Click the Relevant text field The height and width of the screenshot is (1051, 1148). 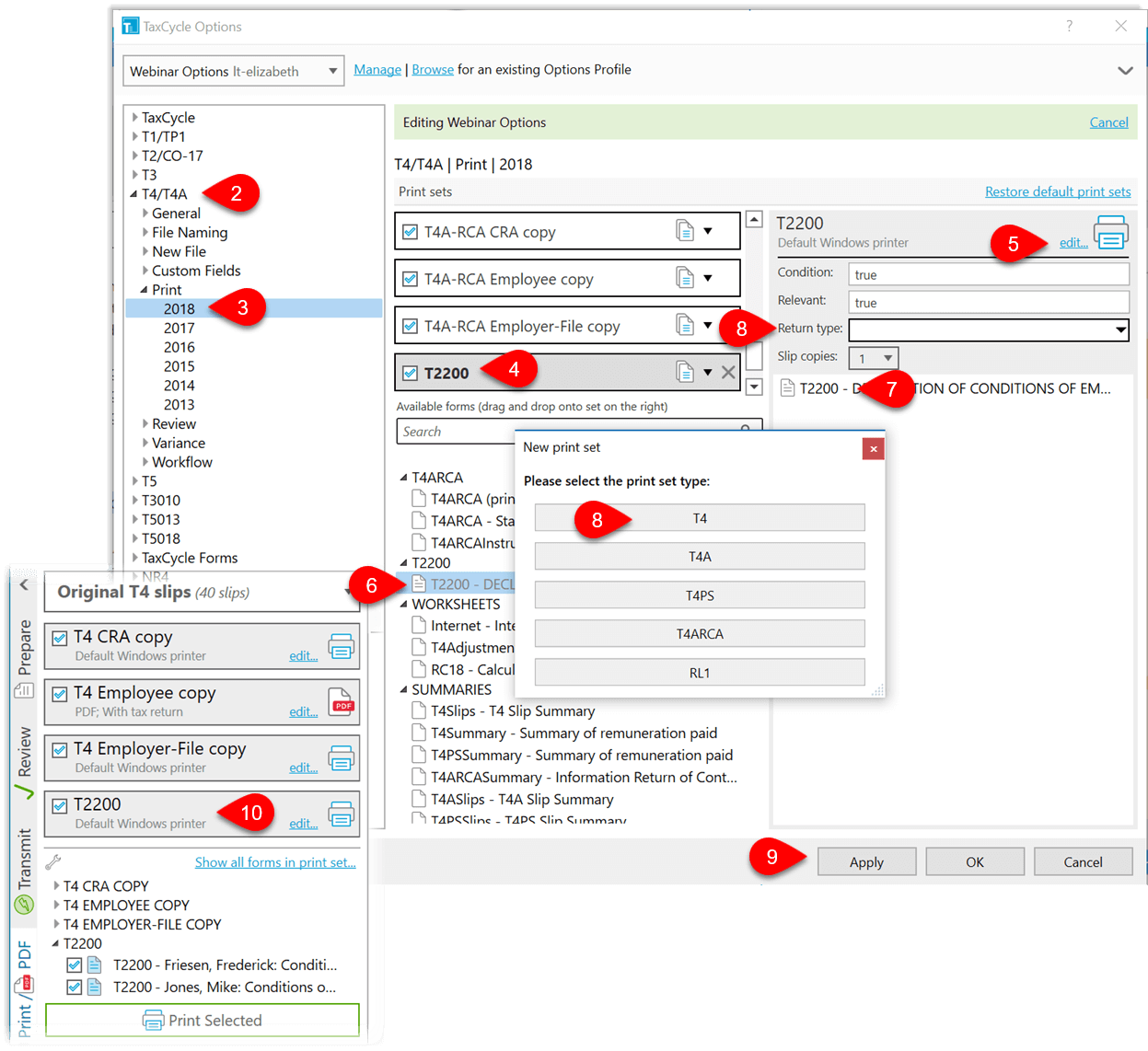click(x=989, y=302)
